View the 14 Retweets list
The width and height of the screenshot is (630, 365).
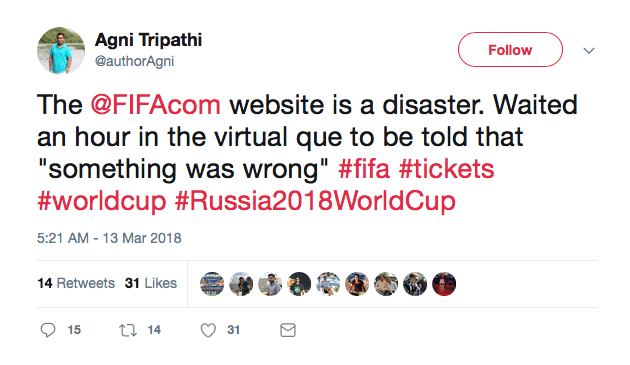click(76, 283)
